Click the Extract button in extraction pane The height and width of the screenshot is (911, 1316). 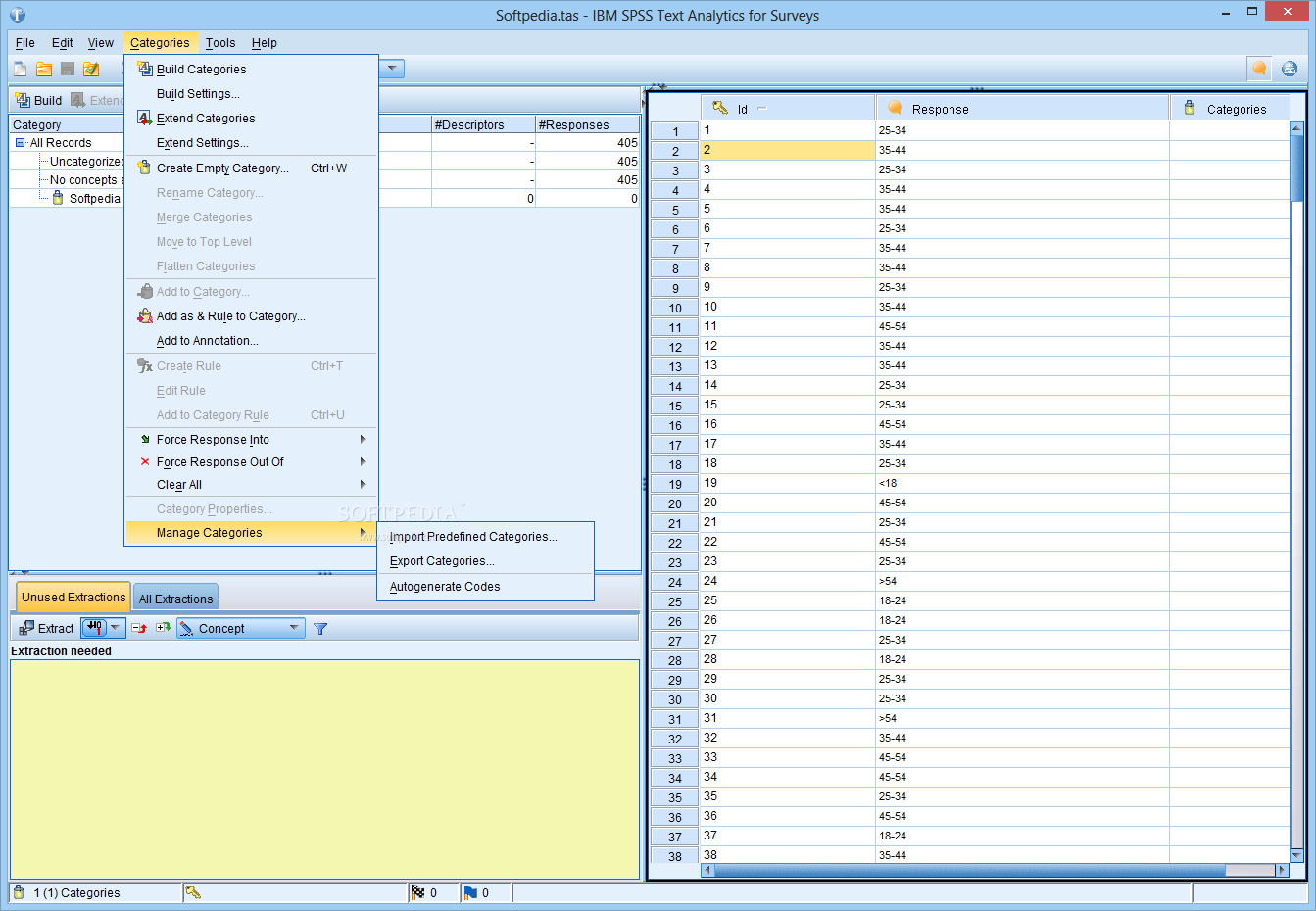point(46,628)
